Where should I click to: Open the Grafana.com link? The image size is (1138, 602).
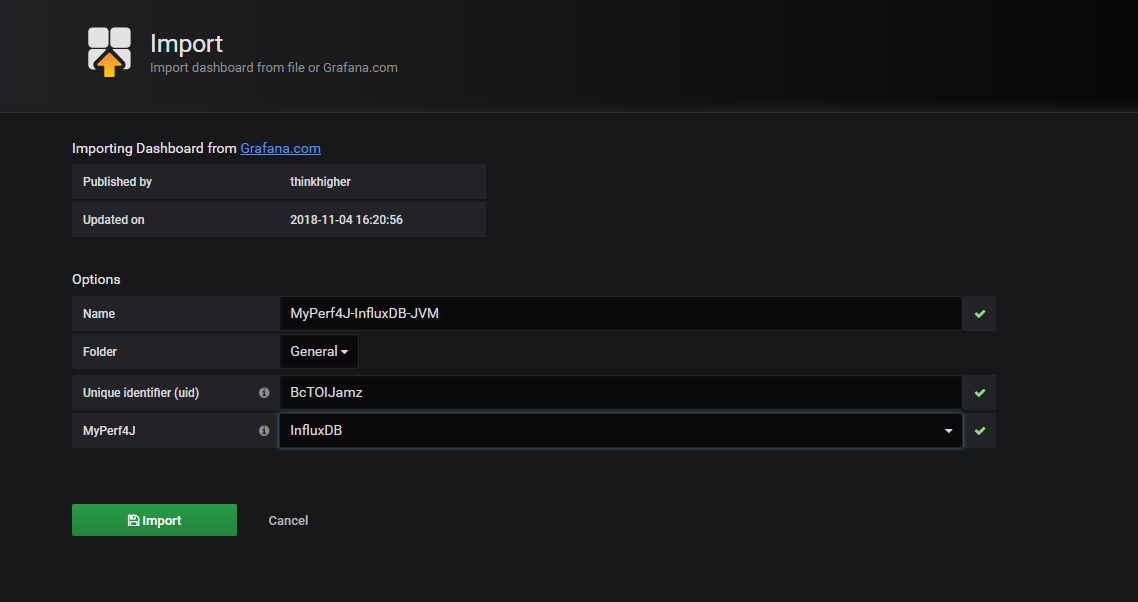280,148
